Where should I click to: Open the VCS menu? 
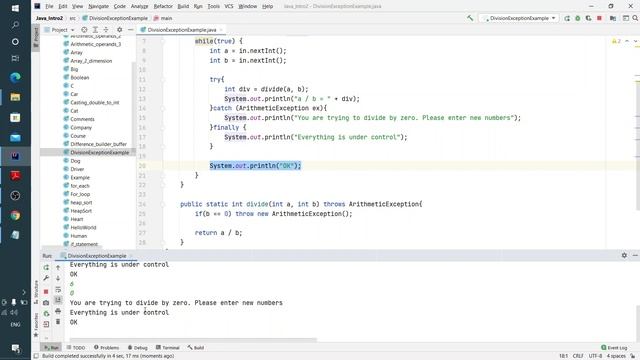coord(229,6)
